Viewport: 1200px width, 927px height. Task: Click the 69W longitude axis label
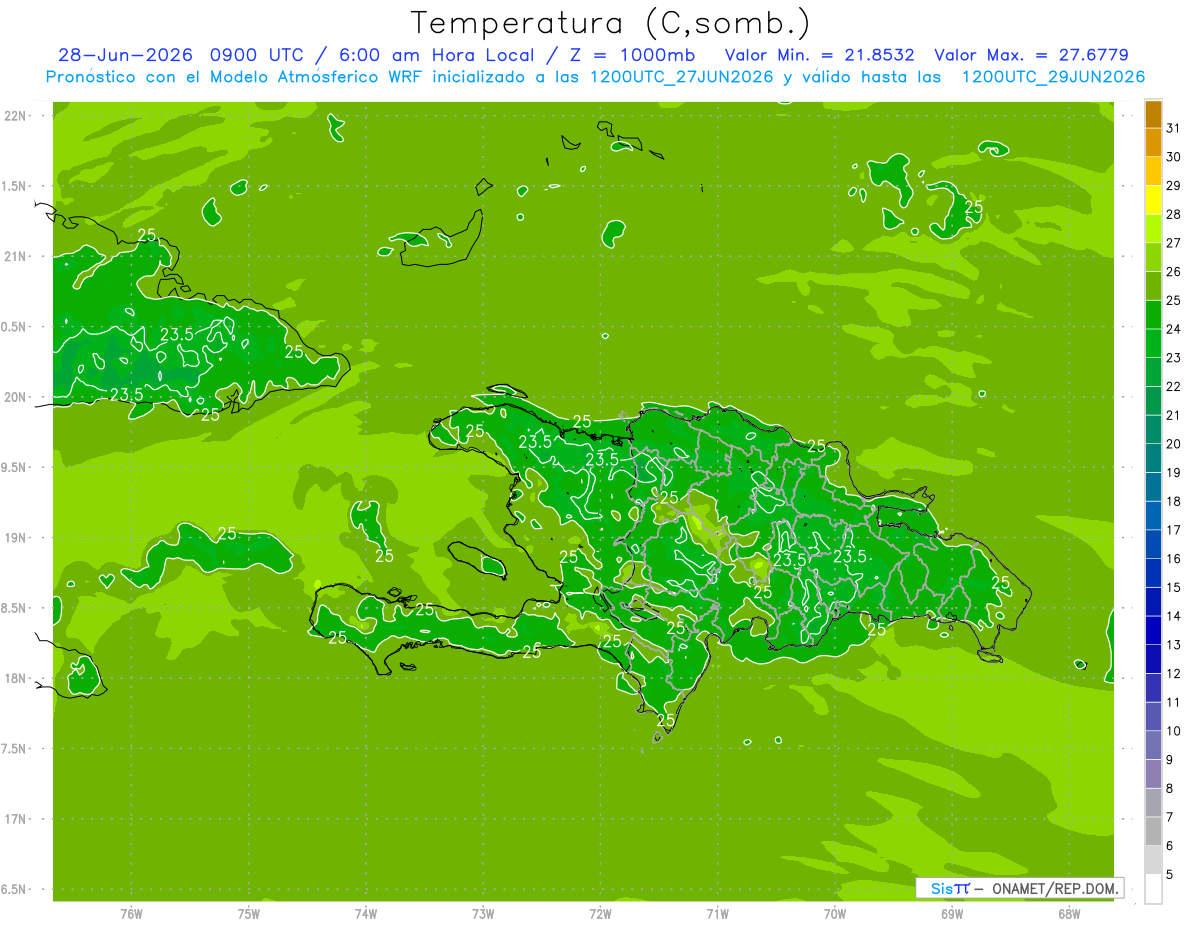(951, 913)
